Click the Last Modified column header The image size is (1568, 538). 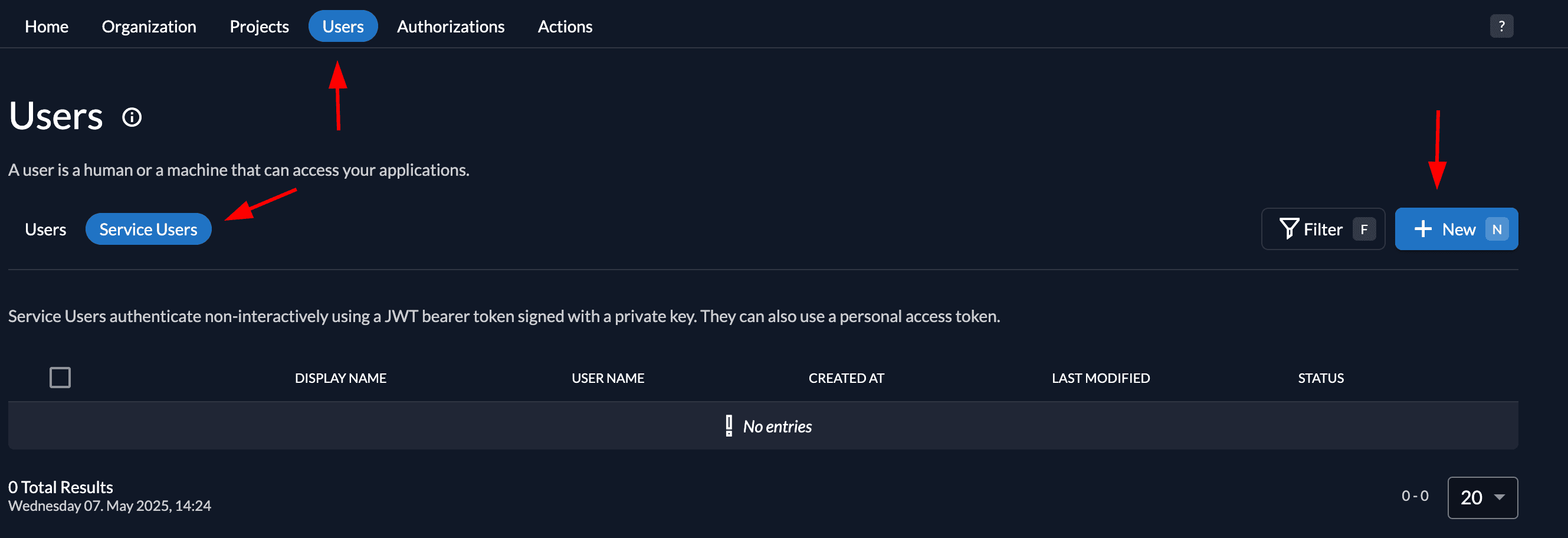[1101, 378]
